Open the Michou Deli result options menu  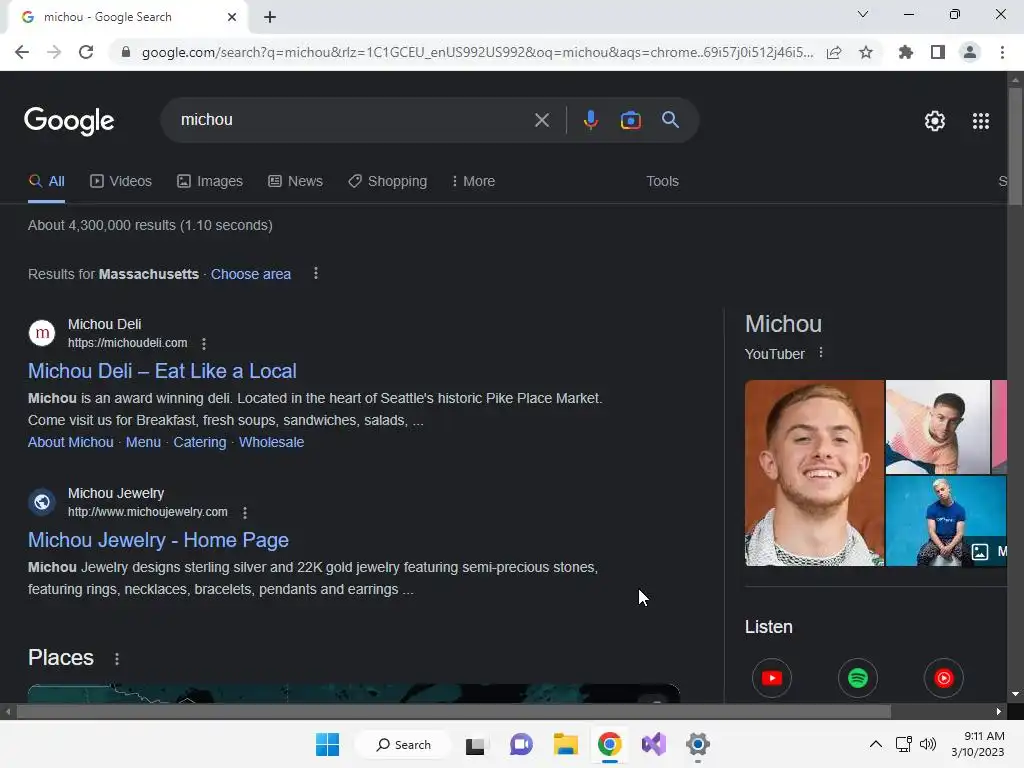click(204, 344)
